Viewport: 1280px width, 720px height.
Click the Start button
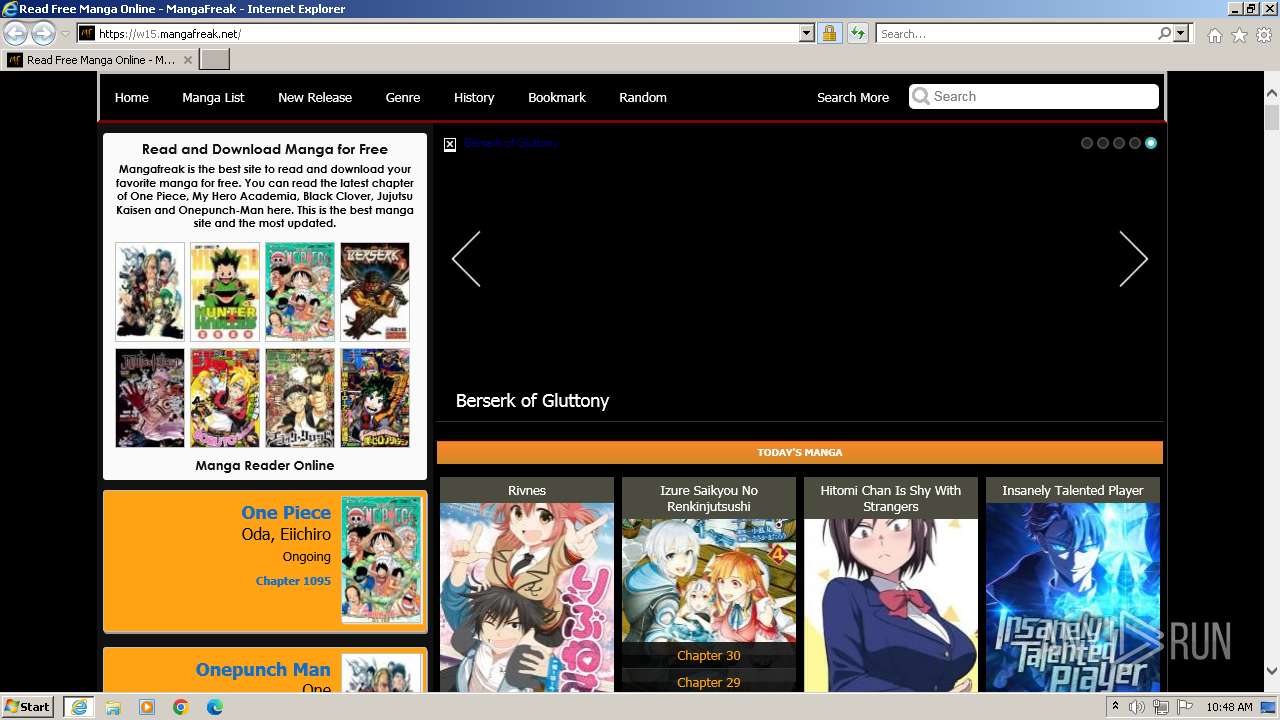click(28, 707)
